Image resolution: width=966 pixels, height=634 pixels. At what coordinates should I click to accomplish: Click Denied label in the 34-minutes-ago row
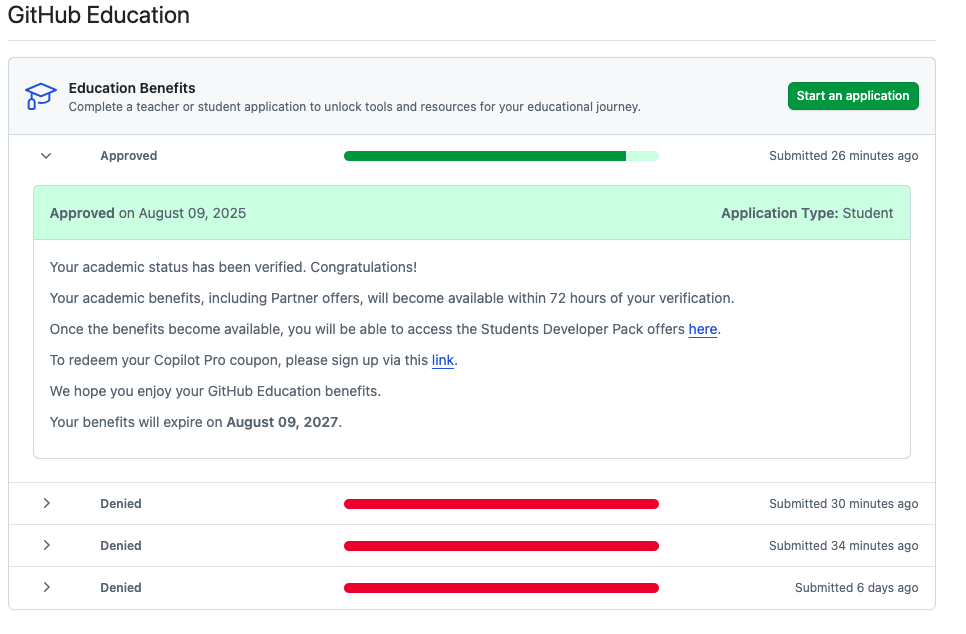coord(121,546)
